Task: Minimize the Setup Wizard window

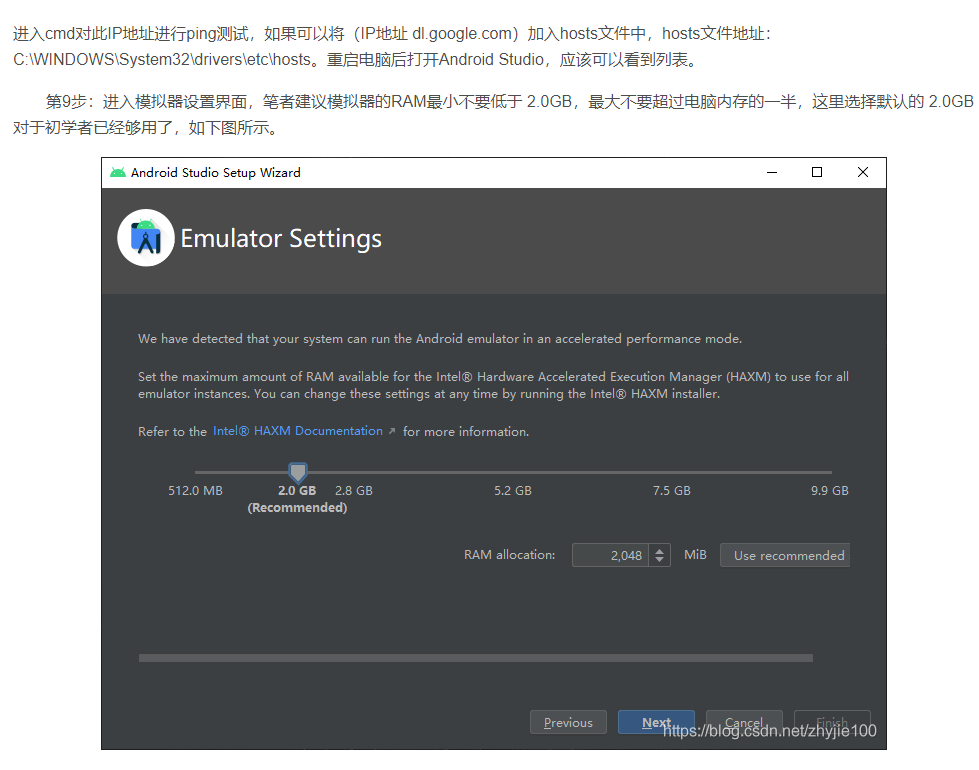Action: point(772,172)
